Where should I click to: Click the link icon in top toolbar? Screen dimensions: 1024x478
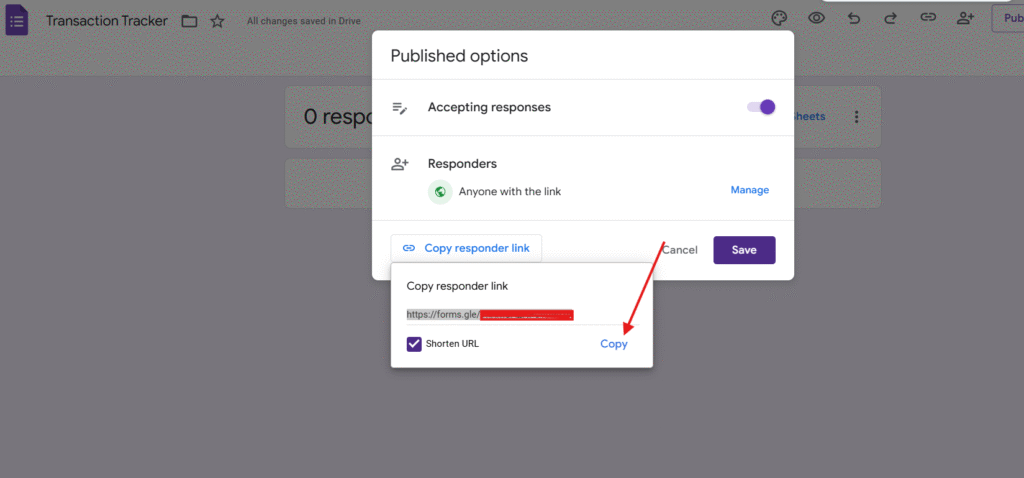coord(928,18)
